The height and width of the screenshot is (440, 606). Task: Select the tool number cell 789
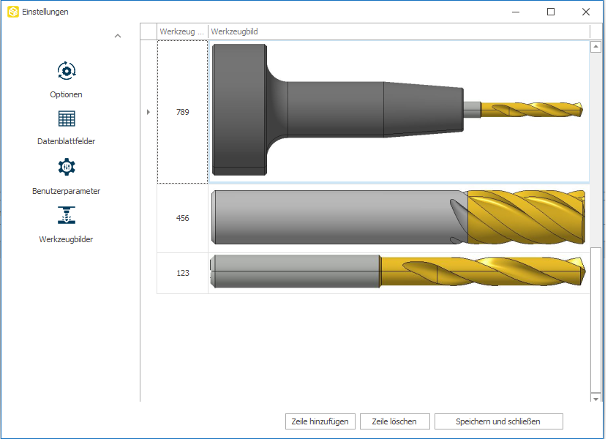pyautogui.click(x=182, y=112)
